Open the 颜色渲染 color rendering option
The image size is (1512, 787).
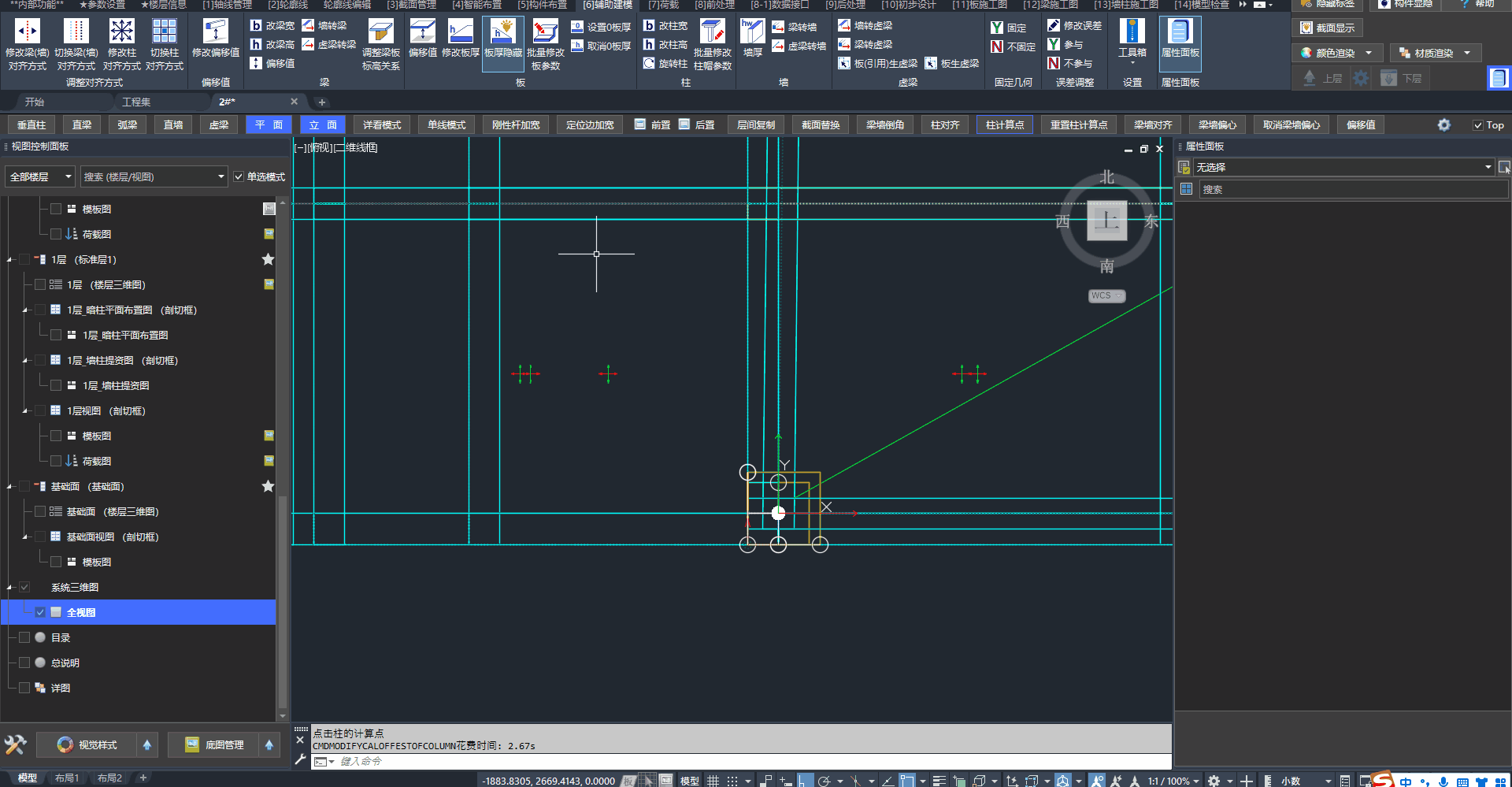pyautogui.click(x=1335, y=54)
